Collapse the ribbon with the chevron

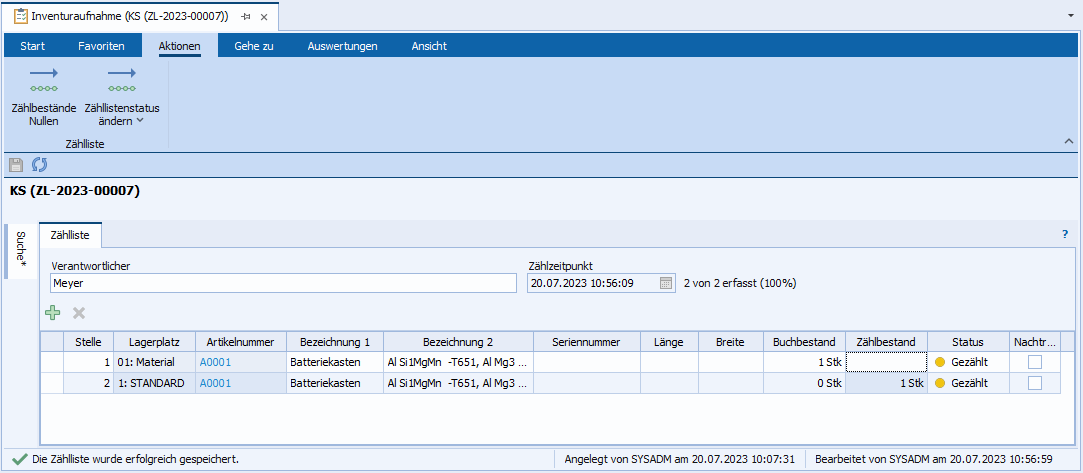(1068, 143)
